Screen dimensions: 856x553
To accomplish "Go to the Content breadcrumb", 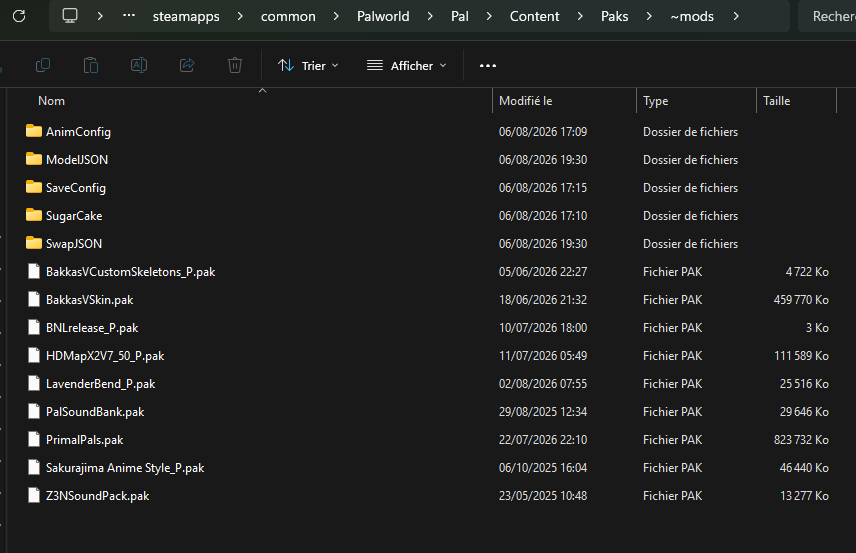I will click(534, 16).
